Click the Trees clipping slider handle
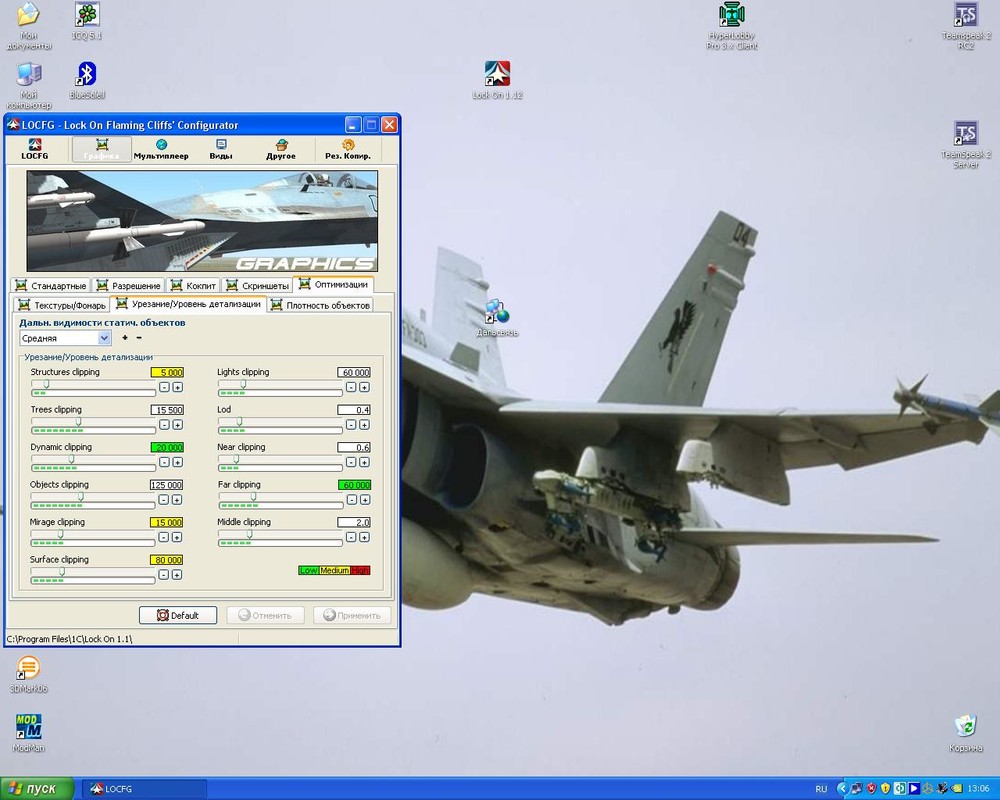The width and height of the screenshot is (1000, 800). click(79, 421)
